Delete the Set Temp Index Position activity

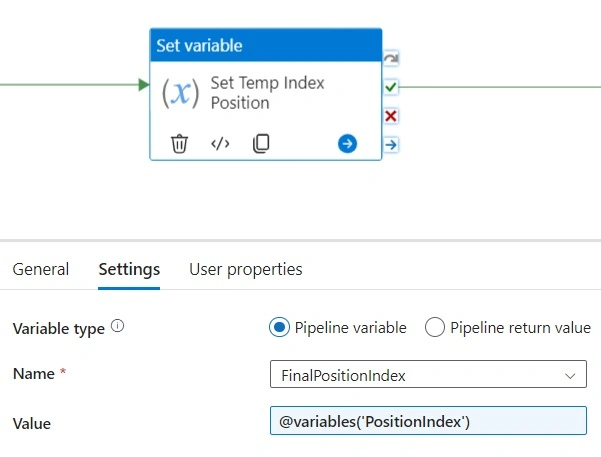[179, 144]
